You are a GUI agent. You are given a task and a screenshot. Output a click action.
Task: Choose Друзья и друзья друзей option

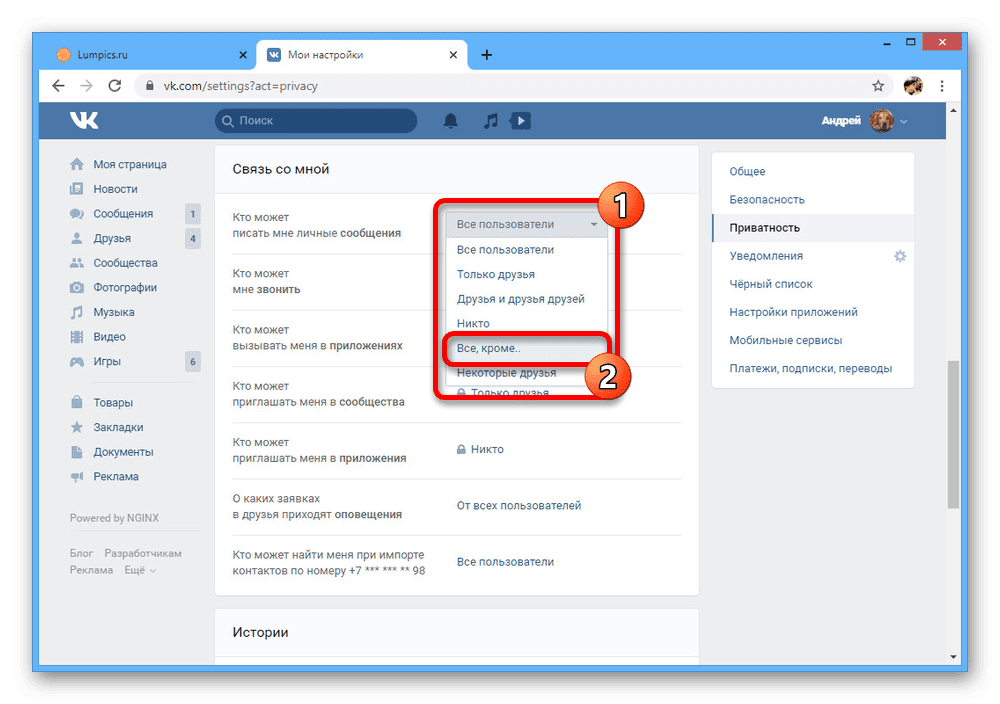coord(526,299)
